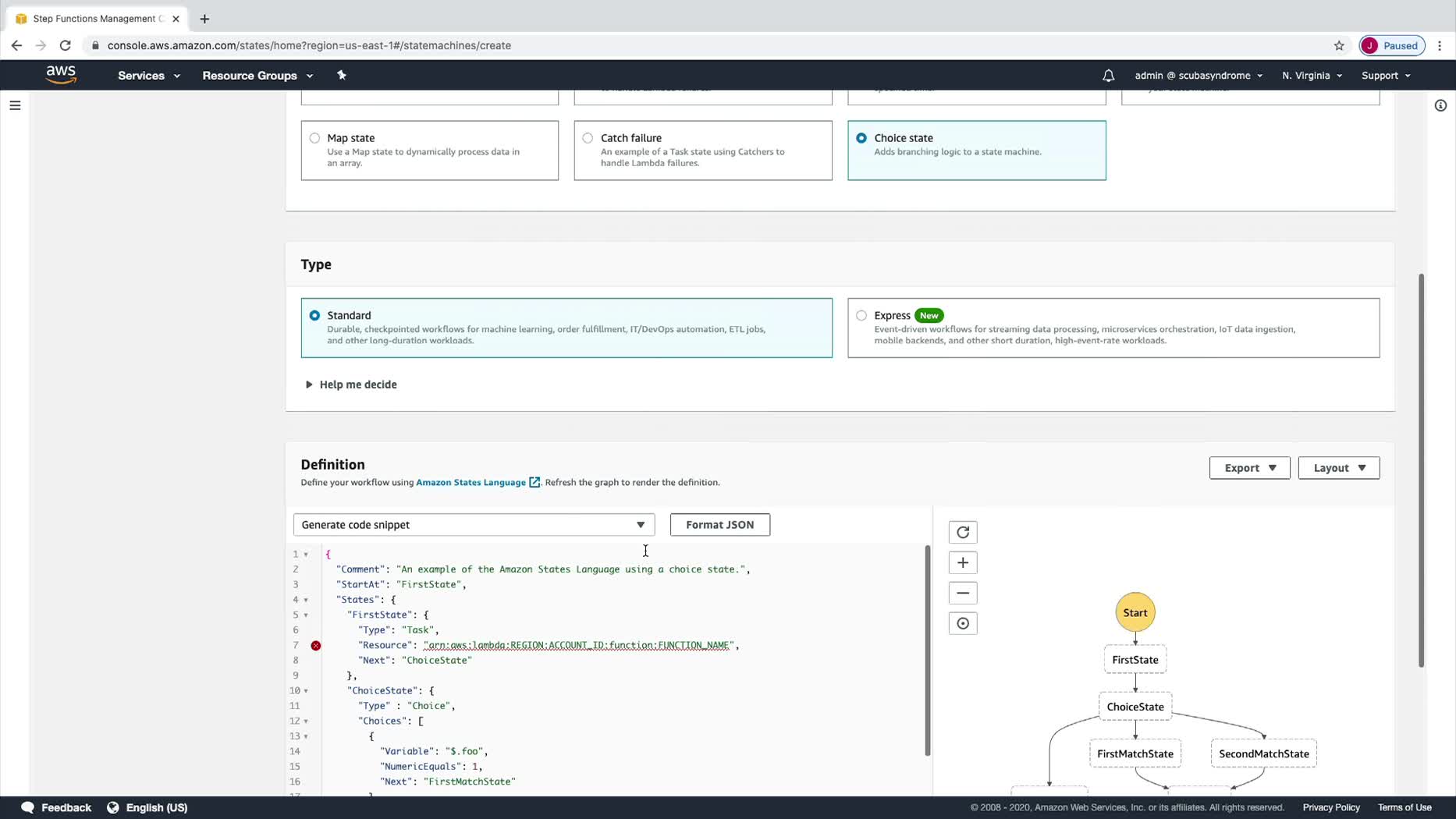Bookmark this page with the star icon

pyautogui.click(x=1339, y=45)
